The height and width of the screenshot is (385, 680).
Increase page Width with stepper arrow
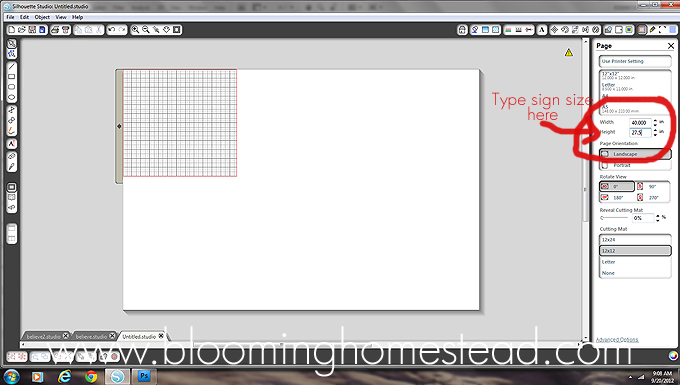[x=655, y=121]
